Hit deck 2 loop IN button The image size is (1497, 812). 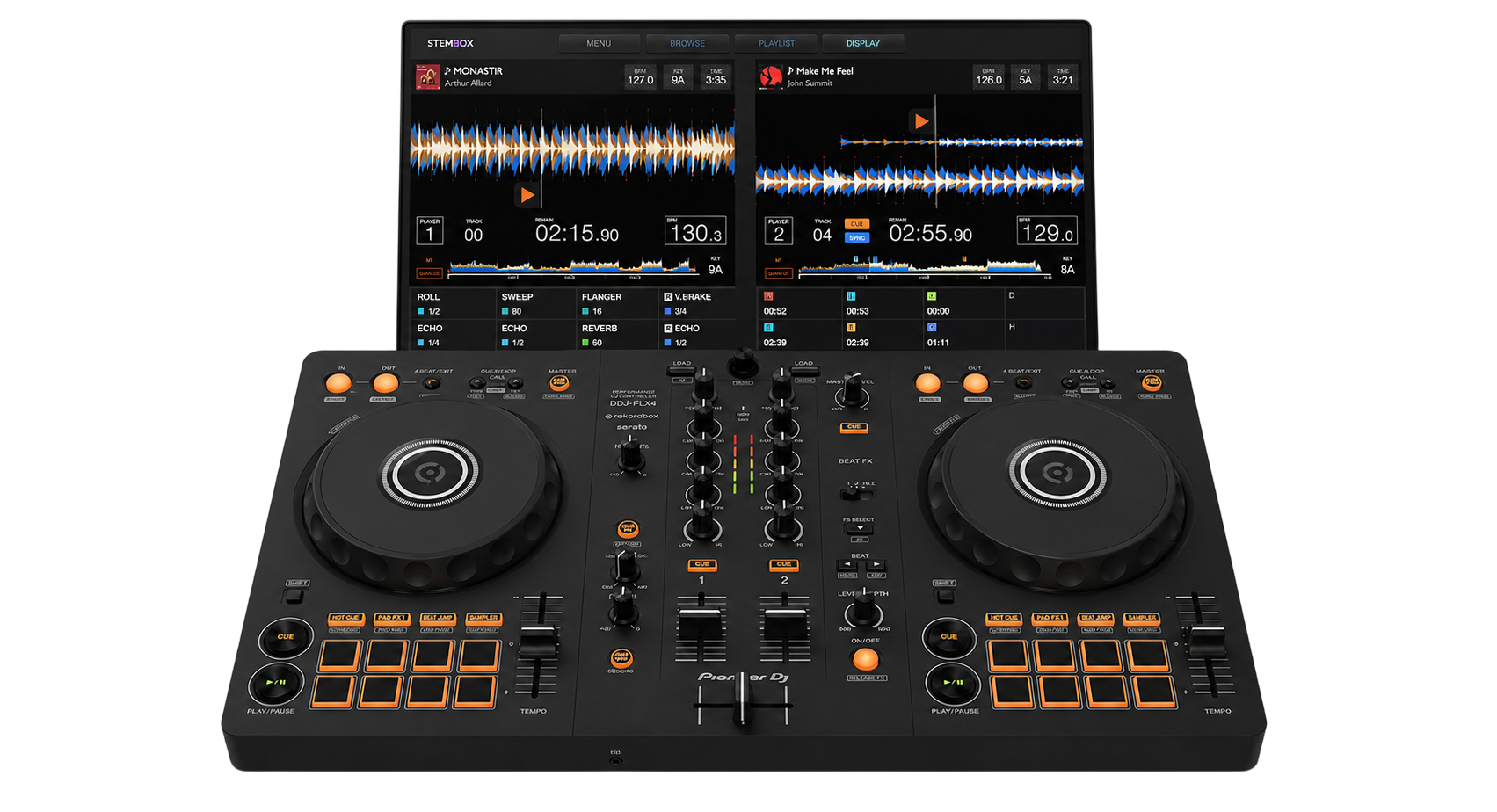point(927,383)
